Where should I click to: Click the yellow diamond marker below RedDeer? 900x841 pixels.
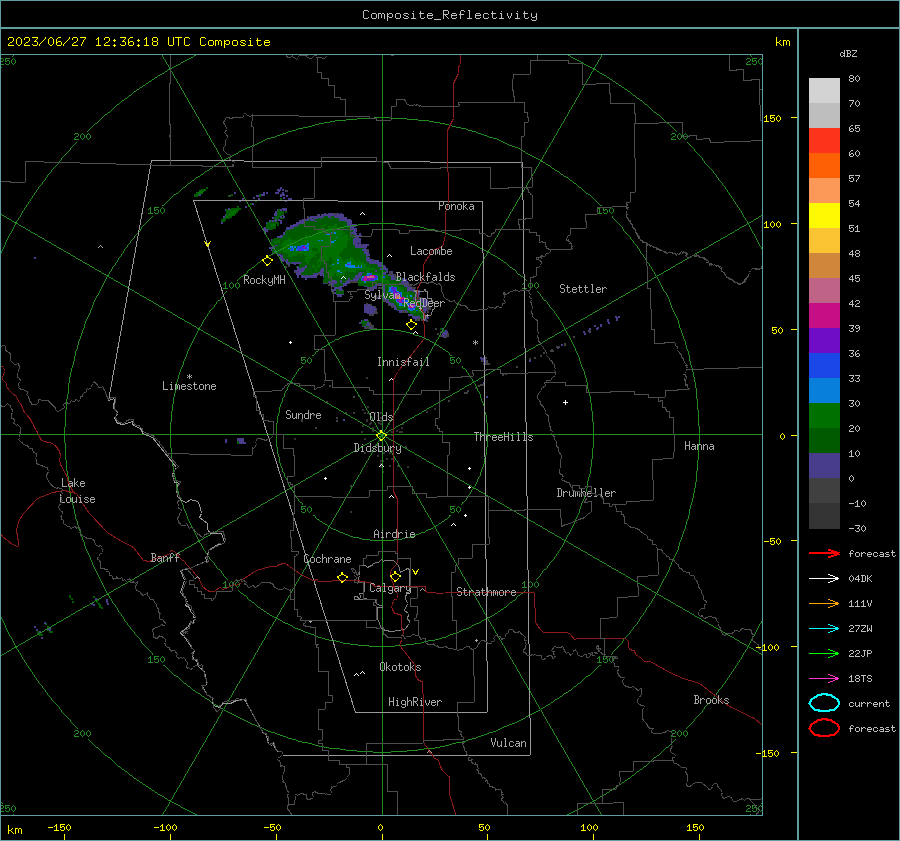point(412,325)
